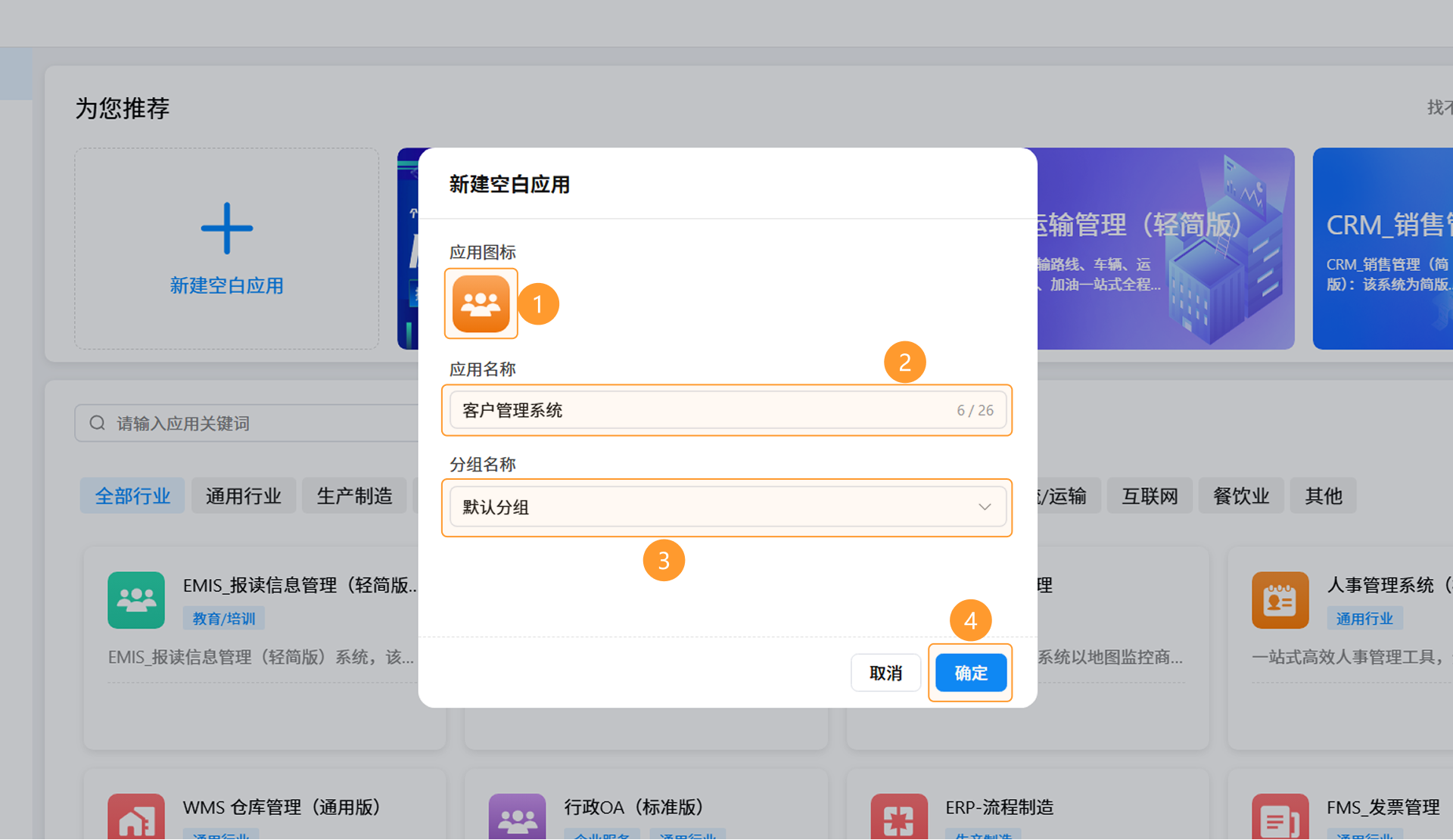Select the 餐饮业 tab
Viewport: 1453px width, 840px height.
[1241, 496]
